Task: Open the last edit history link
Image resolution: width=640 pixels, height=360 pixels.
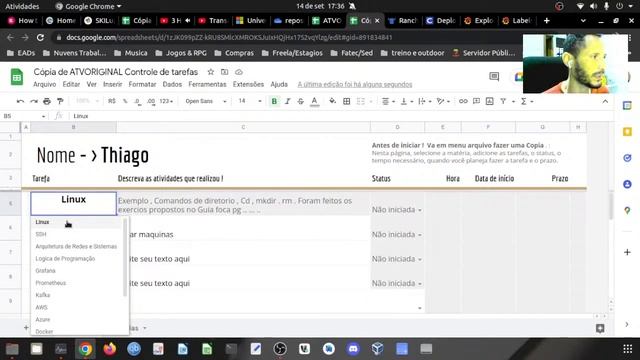Action: 355,84
